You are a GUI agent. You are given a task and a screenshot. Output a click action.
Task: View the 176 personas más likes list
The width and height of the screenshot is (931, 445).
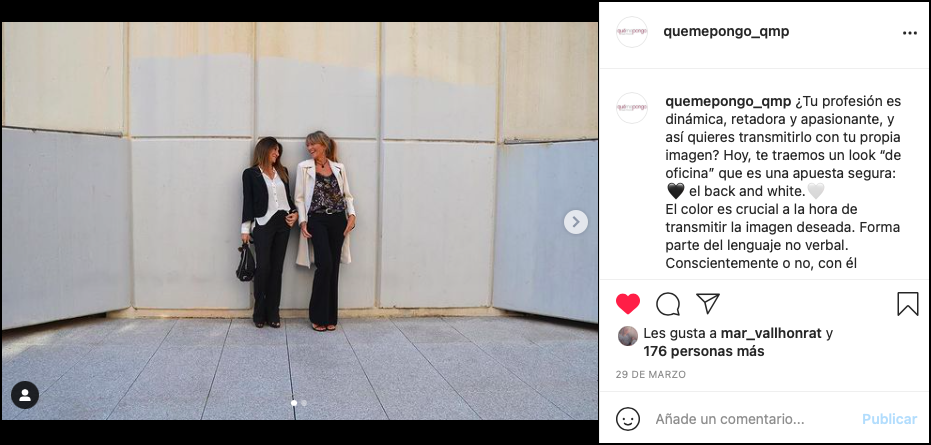click(x=704, y=351)
